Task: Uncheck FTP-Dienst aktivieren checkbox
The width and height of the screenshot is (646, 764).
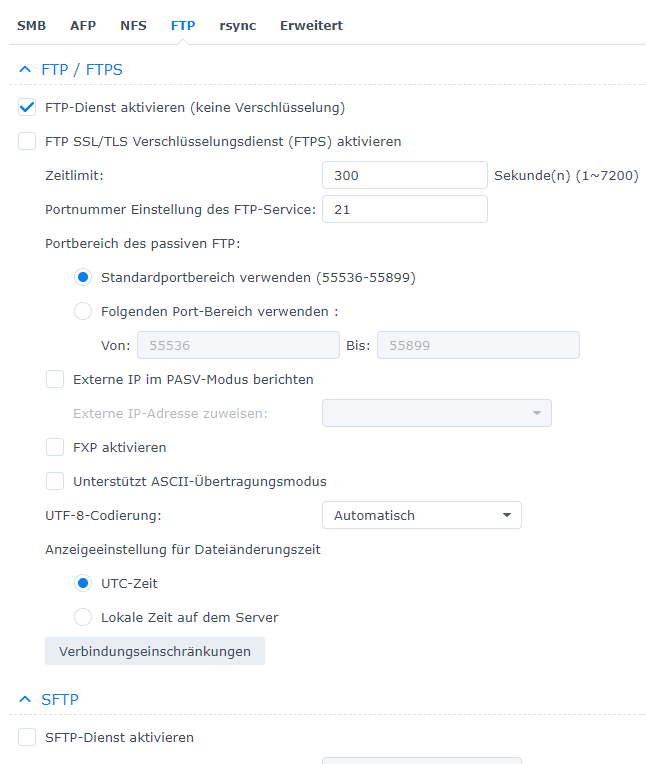Action: [x=27, y=107]
